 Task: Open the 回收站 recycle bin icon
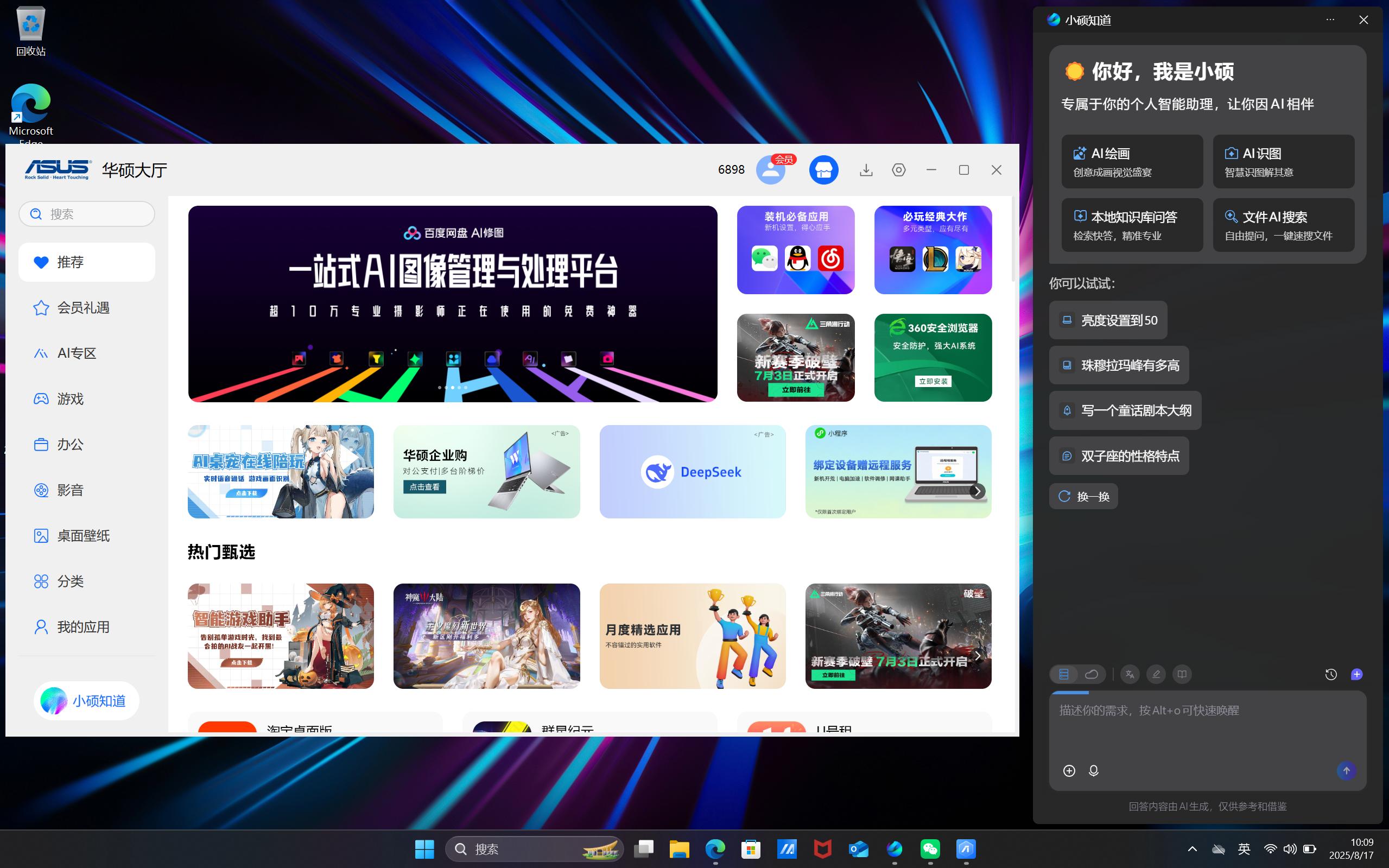point(31,31)
